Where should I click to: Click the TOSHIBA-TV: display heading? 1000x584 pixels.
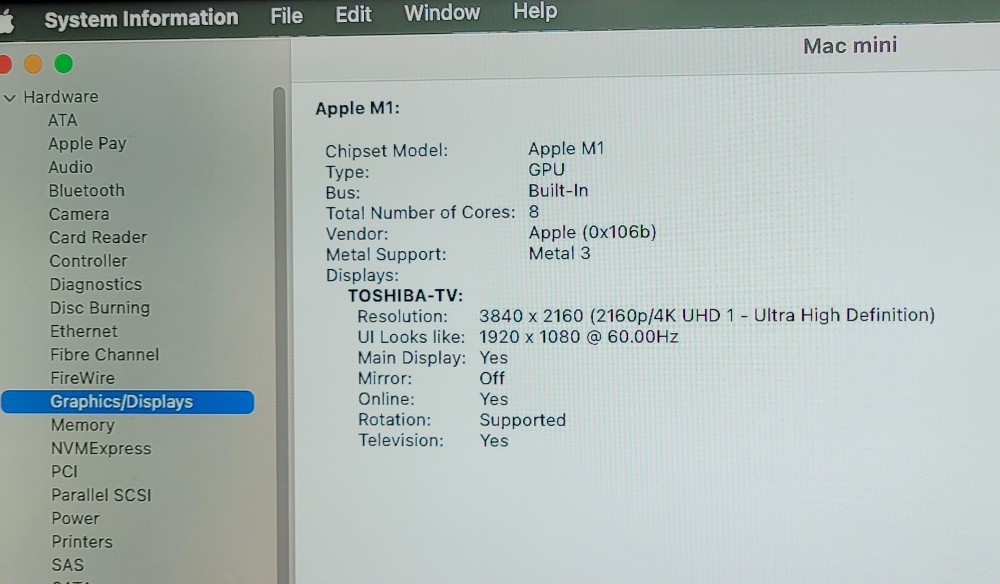[406, 296]
